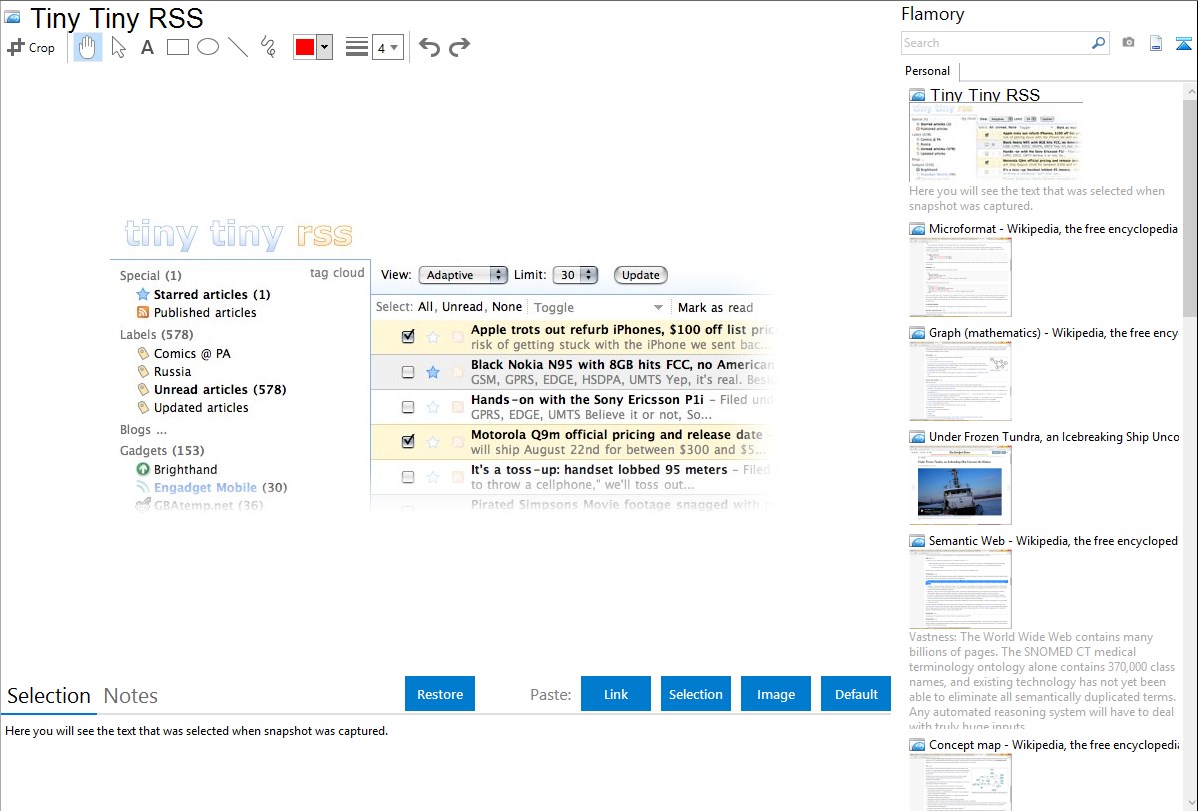Open the Semantic Web snapshot thumbnail
Screen dimensions: 1198x811
[960, 589]
